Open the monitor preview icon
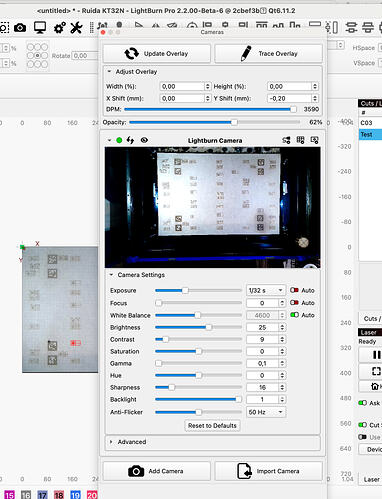This screenshot has width=382, height=499. click(x=40, y=28)
